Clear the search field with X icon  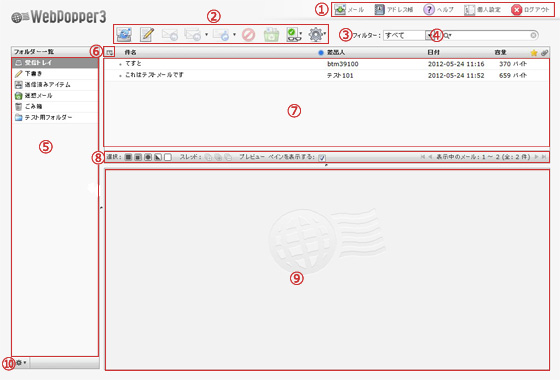coord(533,35)
